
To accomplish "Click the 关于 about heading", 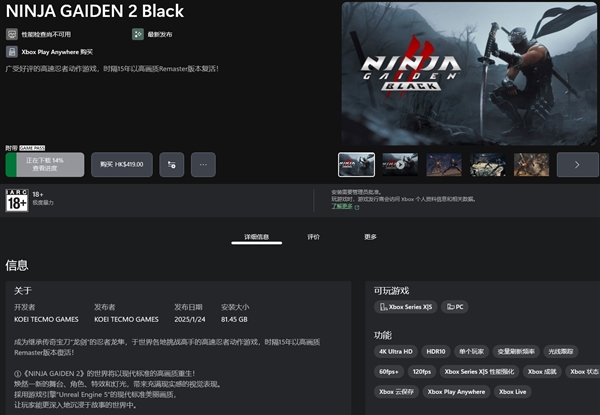I will pyautogui.click(x=23, y=291).
